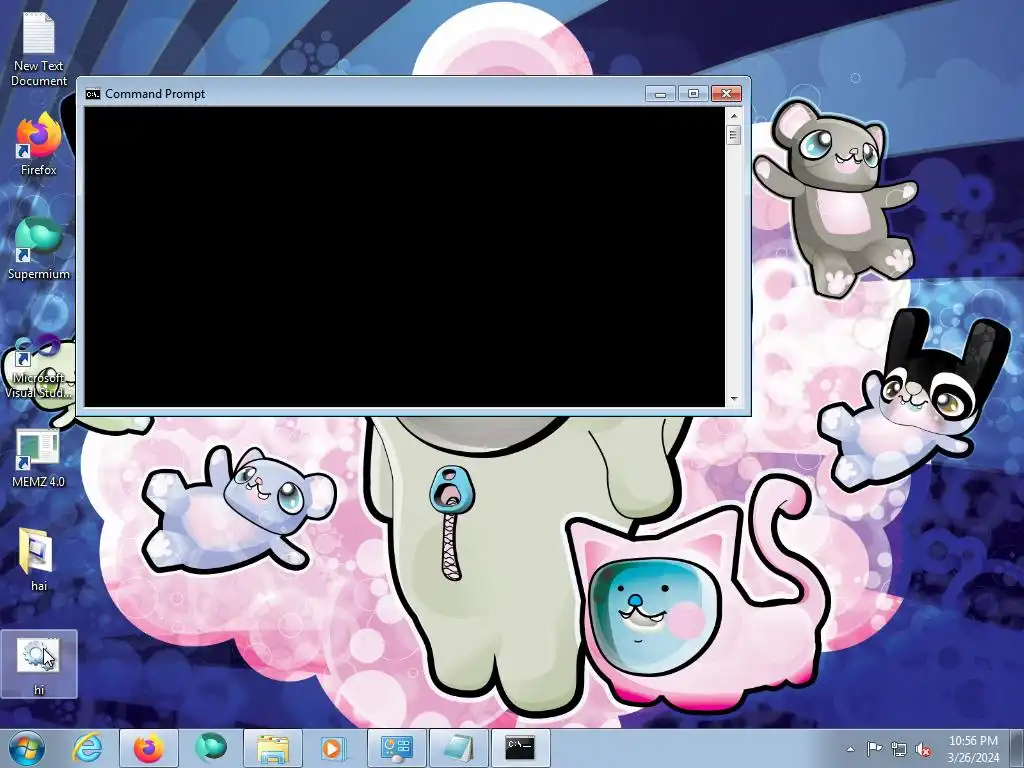Open Windows Explorer from the taskbar
This screenshot has height=768, width=1024.
click(x=272, y=748)
